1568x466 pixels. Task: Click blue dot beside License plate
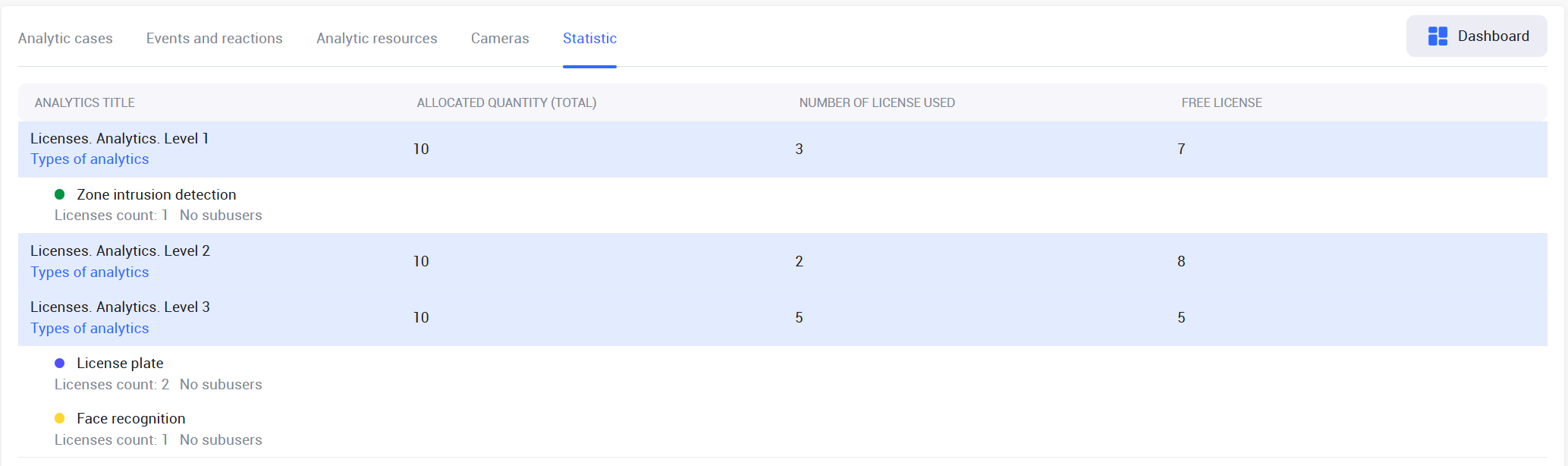[60, 364]
